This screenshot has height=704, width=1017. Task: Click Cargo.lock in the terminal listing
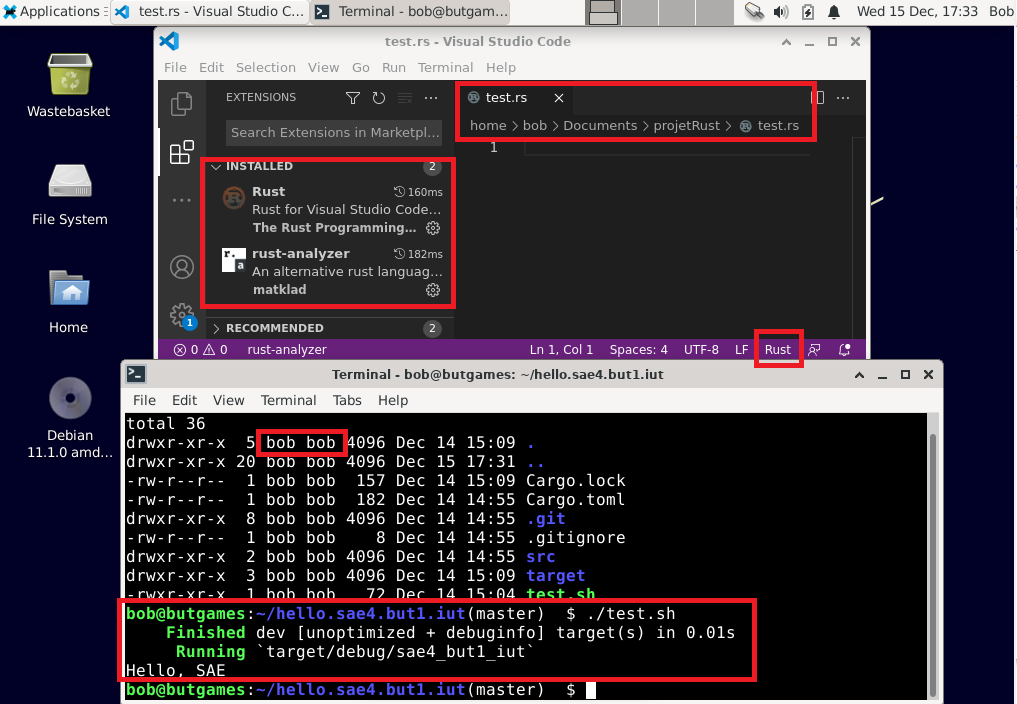(x=575, y=481)
